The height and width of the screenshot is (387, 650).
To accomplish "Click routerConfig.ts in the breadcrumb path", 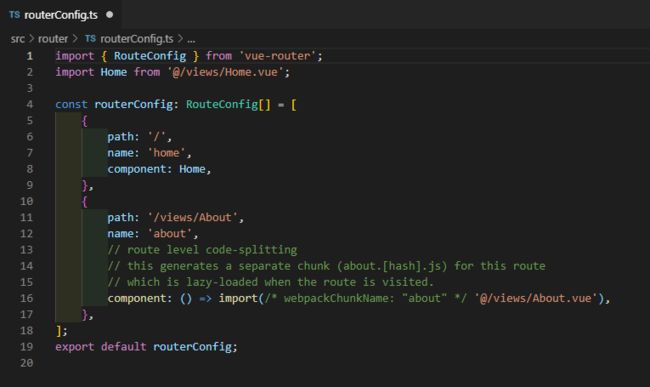I will tap(137, 39).
